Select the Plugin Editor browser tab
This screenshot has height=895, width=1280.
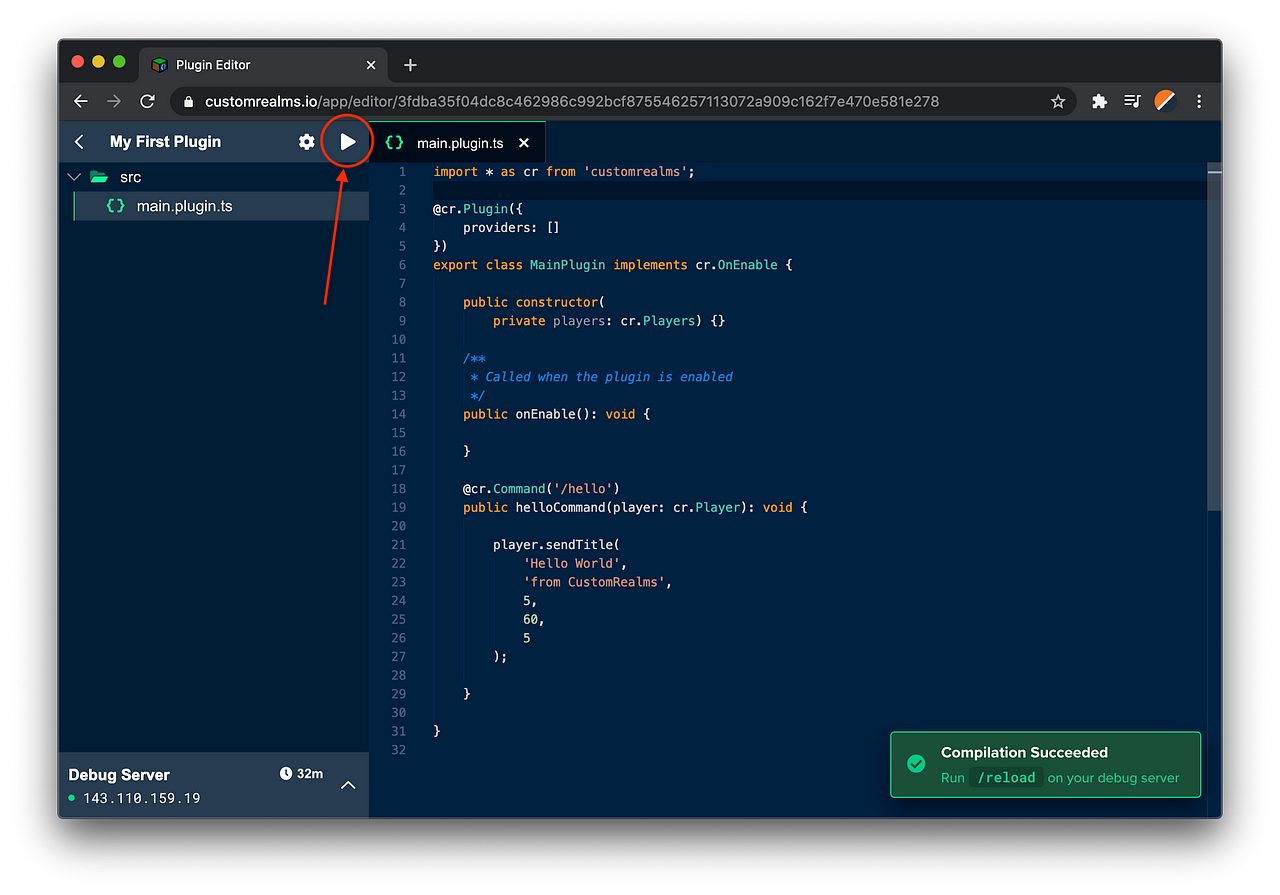click(x=262, y=65)
